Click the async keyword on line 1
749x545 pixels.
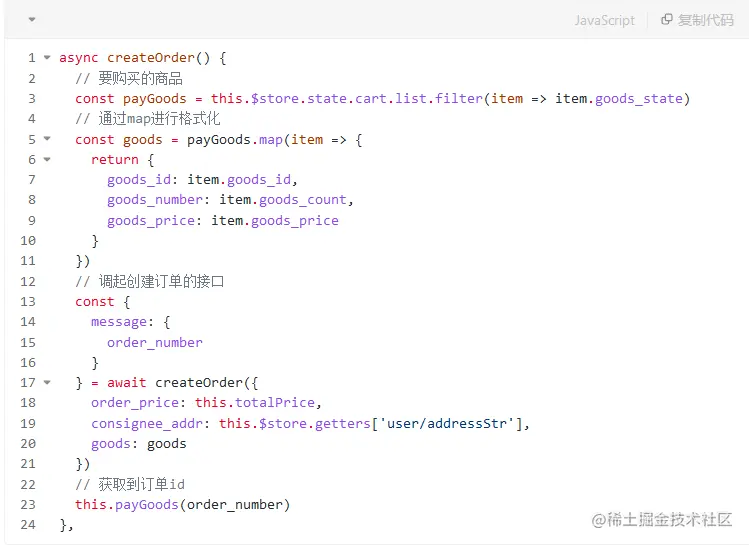[x=79, y=58]
